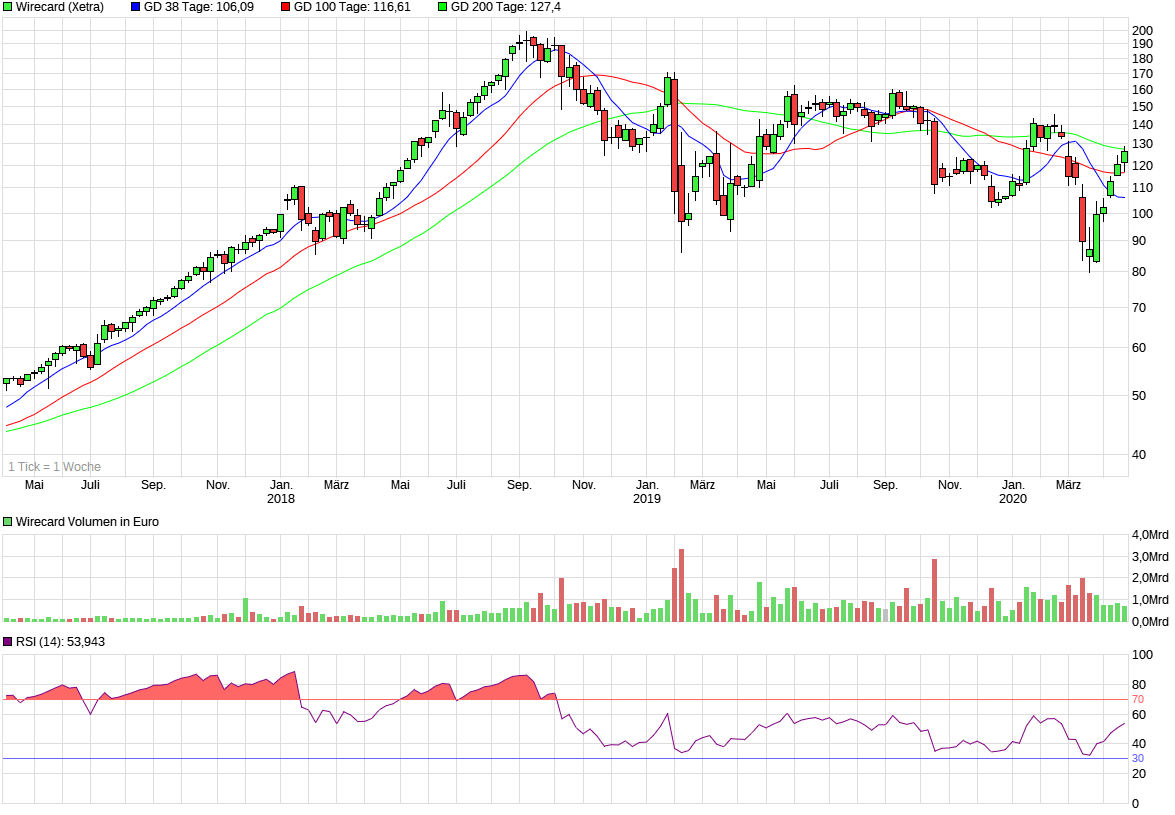Click the '1 Tick = 1 Woche' note

tap(55, 467)
